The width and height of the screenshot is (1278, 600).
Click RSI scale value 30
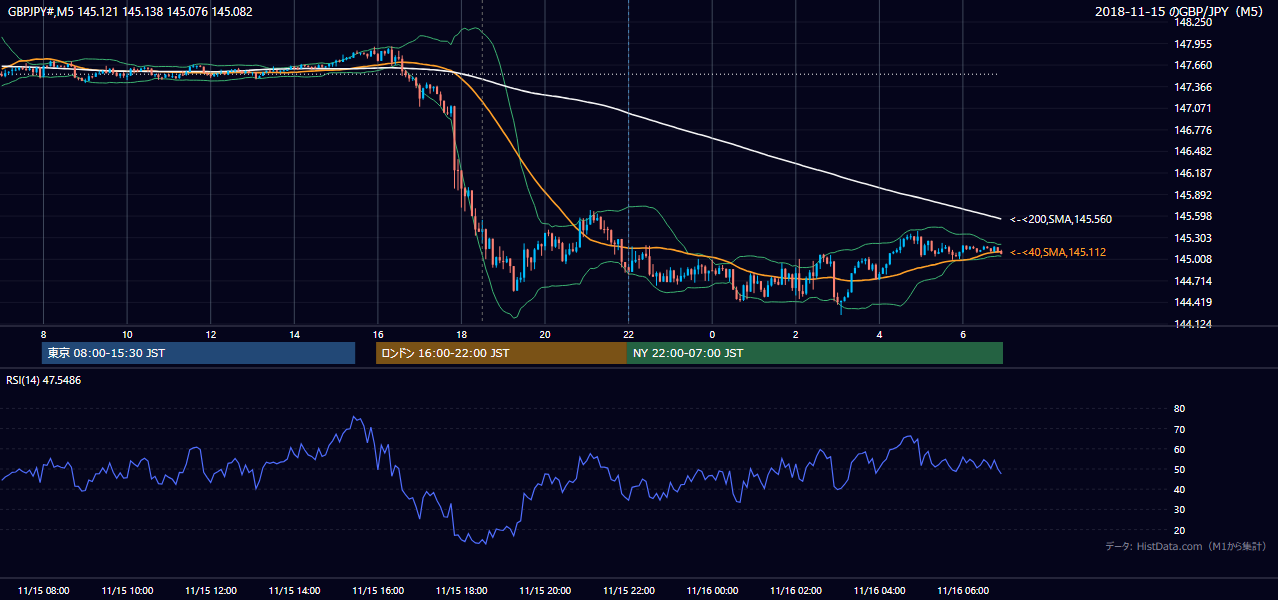(x=1179, y=510)
